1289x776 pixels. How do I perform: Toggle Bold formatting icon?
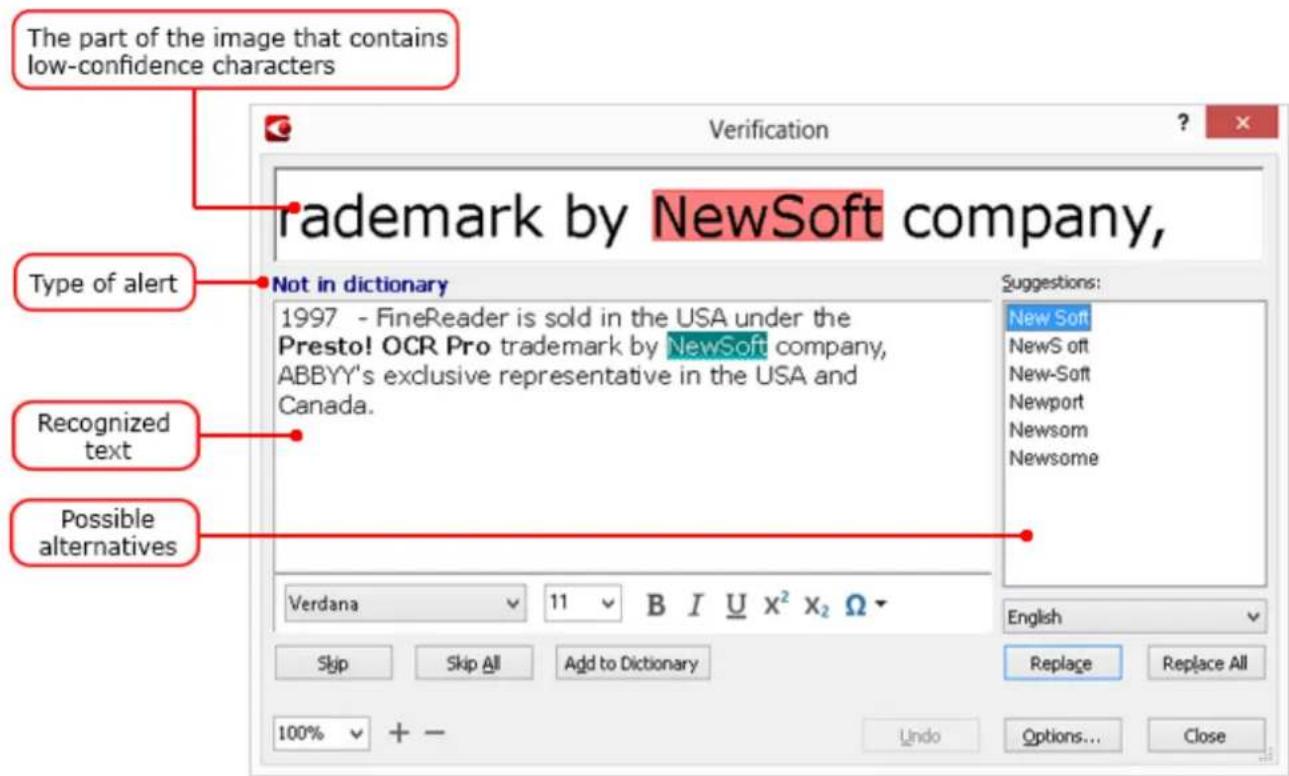(656, 605)
